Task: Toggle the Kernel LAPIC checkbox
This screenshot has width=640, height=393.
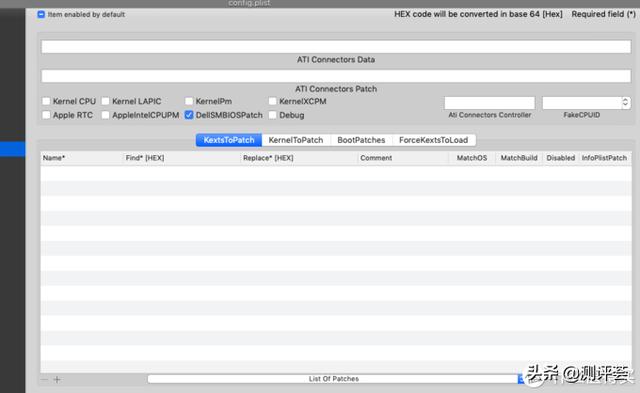Action: 105,101
